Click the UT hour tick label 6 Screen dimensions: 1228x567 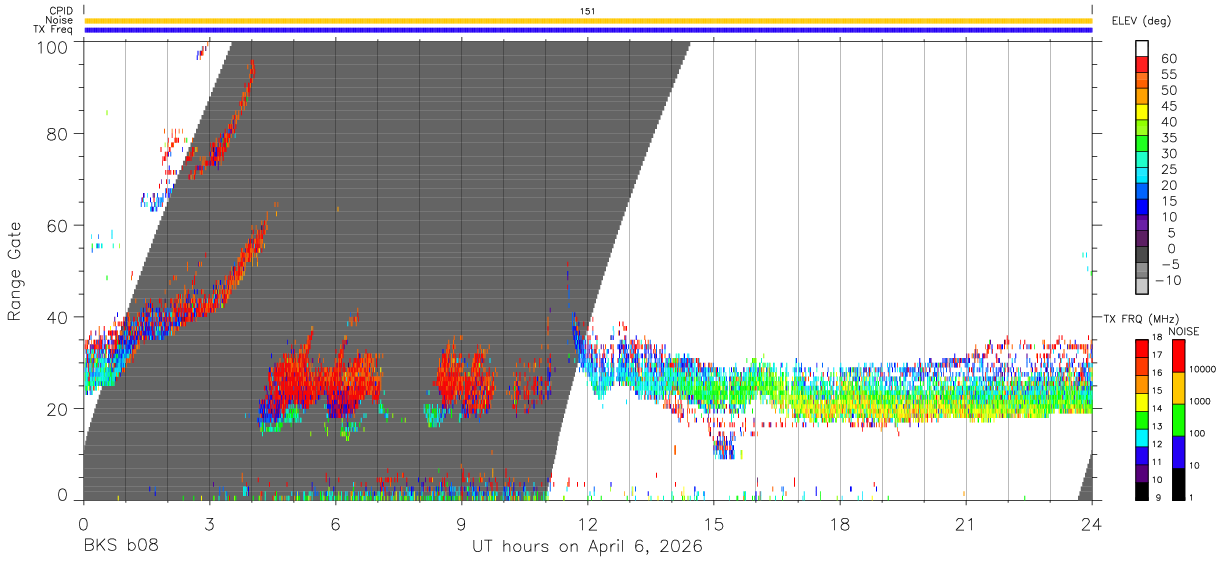335,523
